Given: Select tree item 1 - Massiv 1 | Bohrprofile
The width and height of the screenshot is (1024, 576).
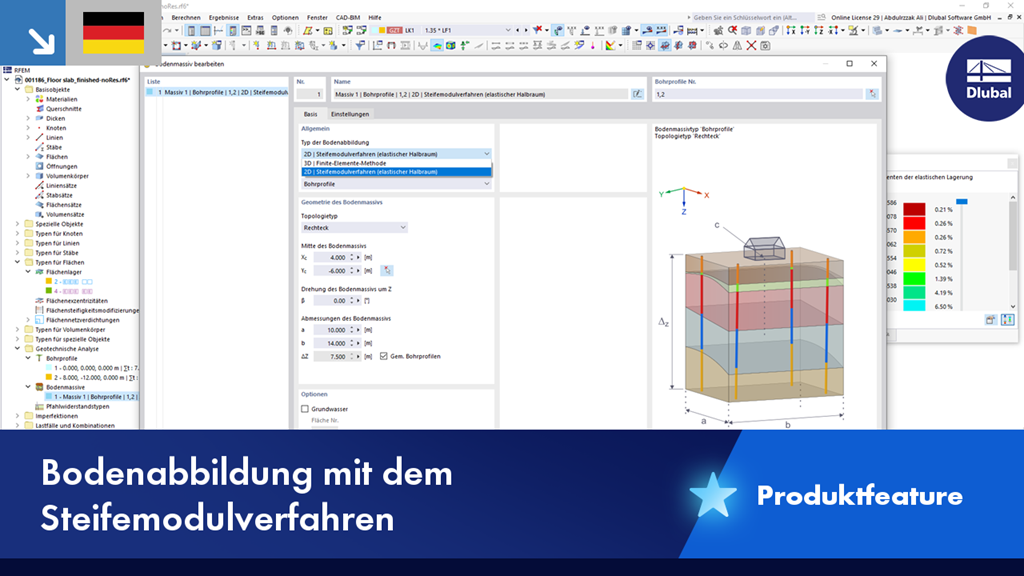Looking at the screenshot, I should (x=91, y=397).
